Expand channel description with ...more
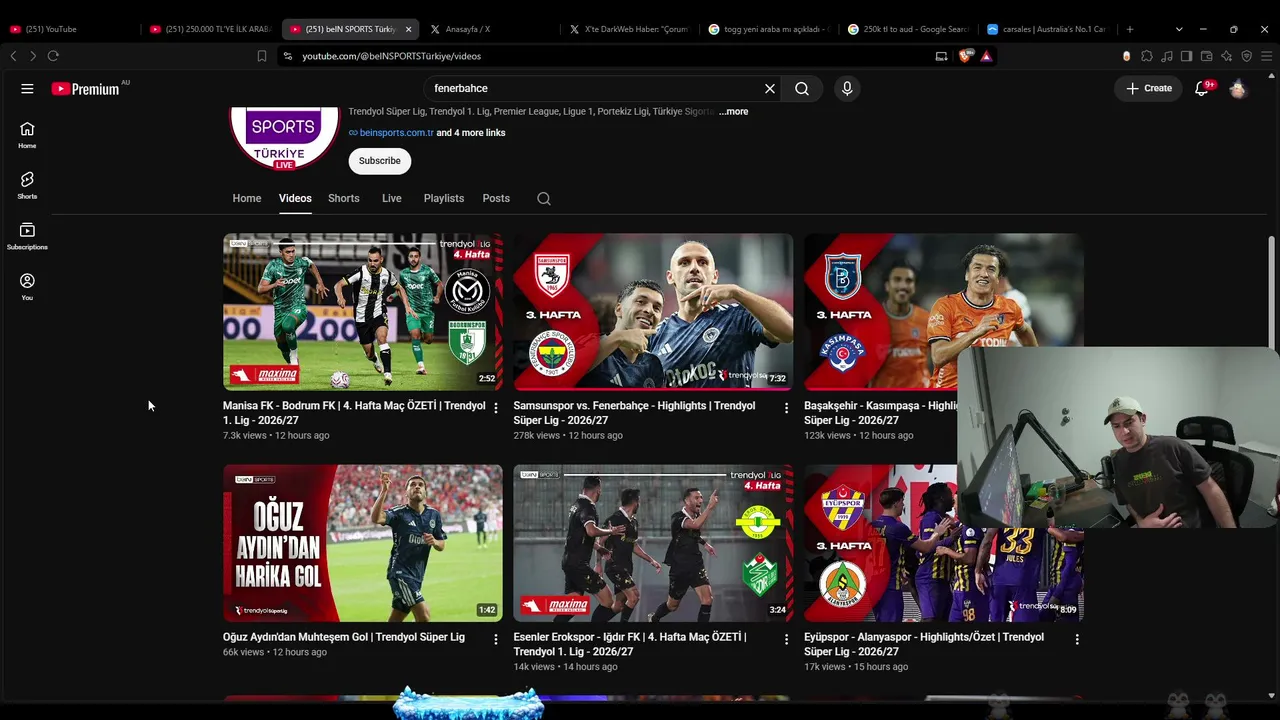Viewport: 1280px width, 720px height. click(733, 112)
